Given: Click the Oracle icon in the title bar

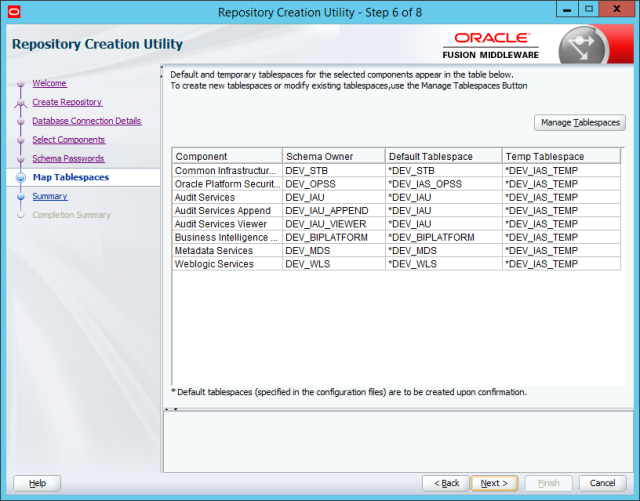Looking at the screenshot, I should click(14, 12).
